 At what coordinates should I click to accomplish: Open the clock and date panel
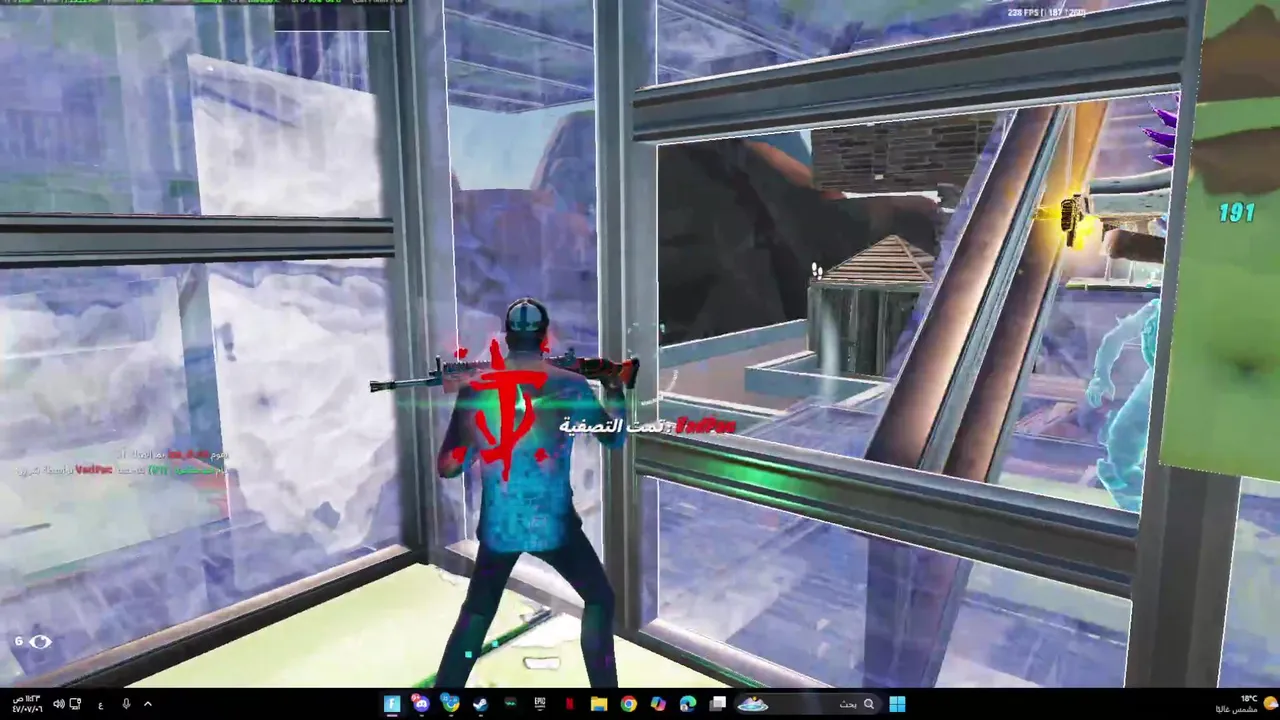(x=27, y=704)
